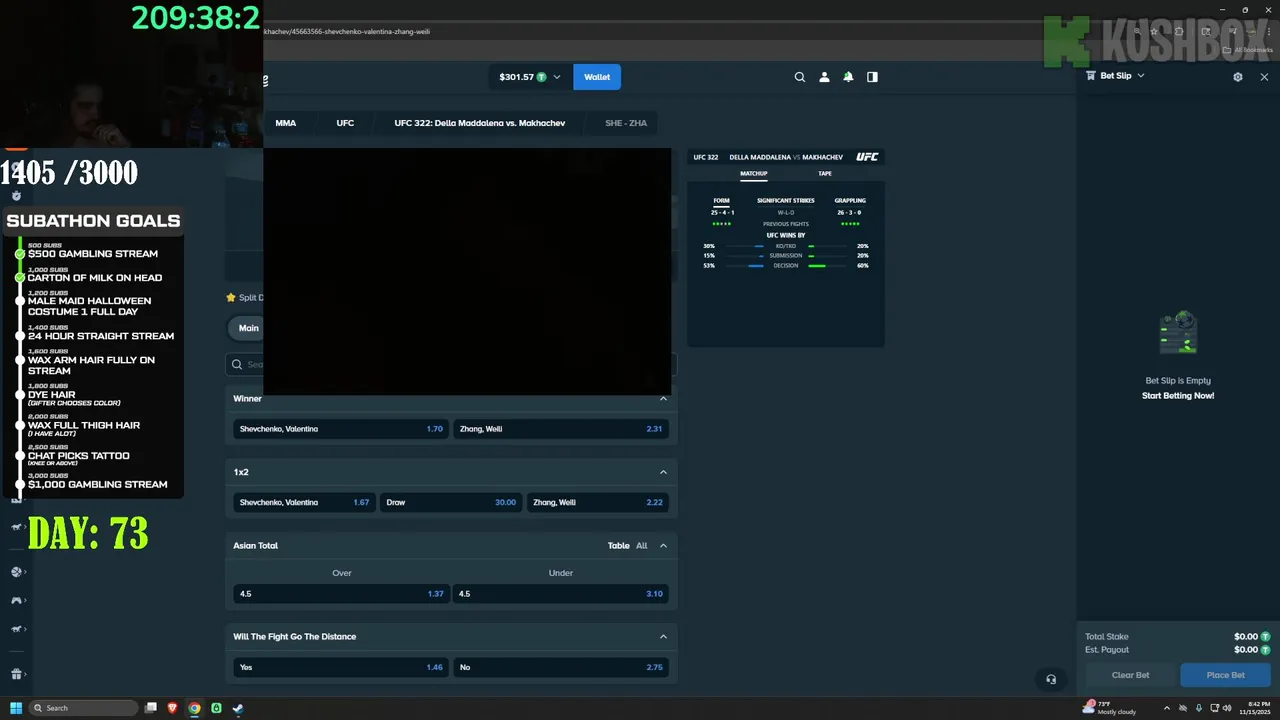
Task: Pick Draw at 30.00
Action: (x=451, y=502)
